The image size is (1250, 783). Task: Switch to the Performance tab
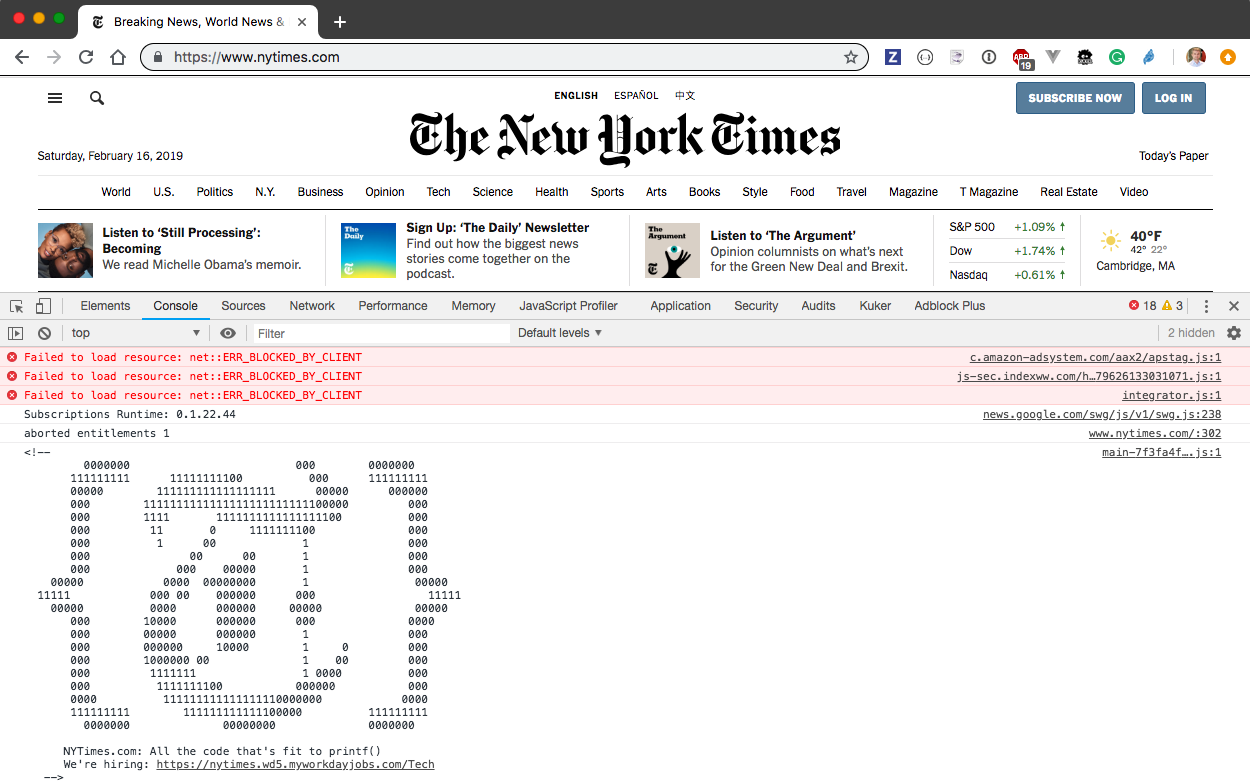(x=393, y=306)
